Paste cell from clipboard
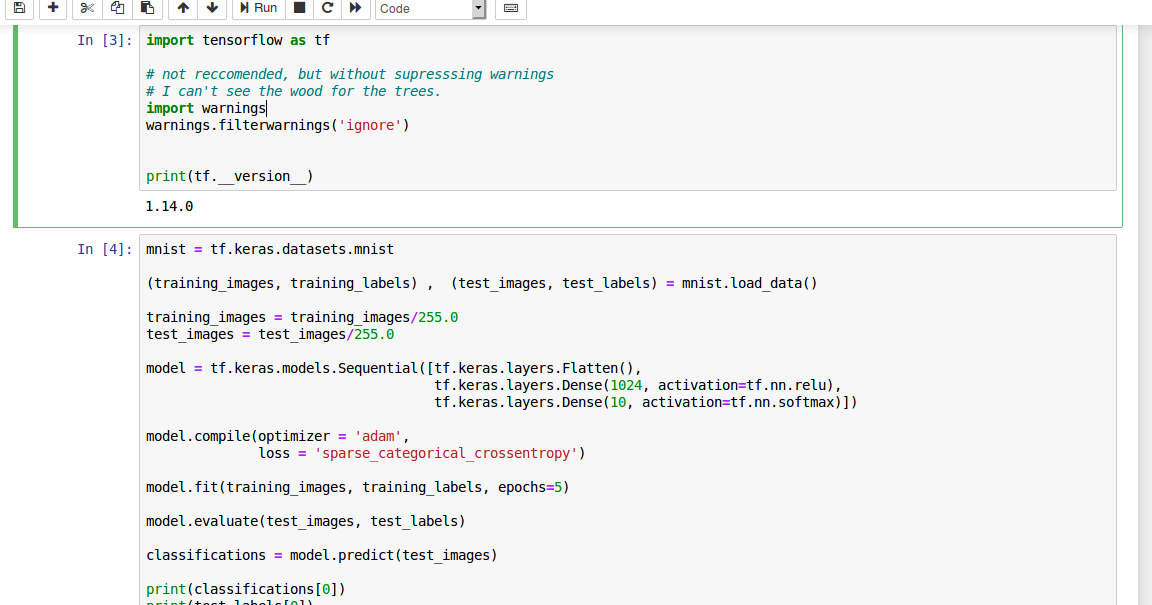 coord(147,9)
